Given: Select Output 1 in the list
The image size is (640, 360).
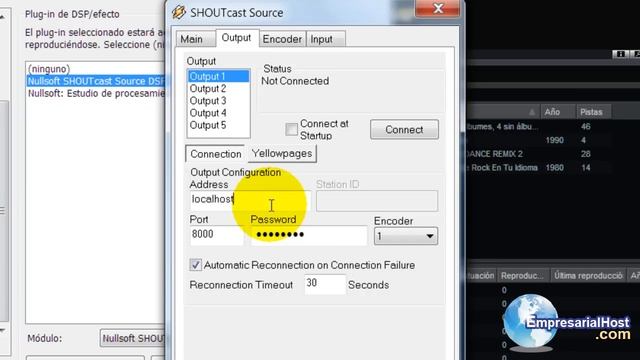Looking at the screenshot, I should (x=218, y=76).
